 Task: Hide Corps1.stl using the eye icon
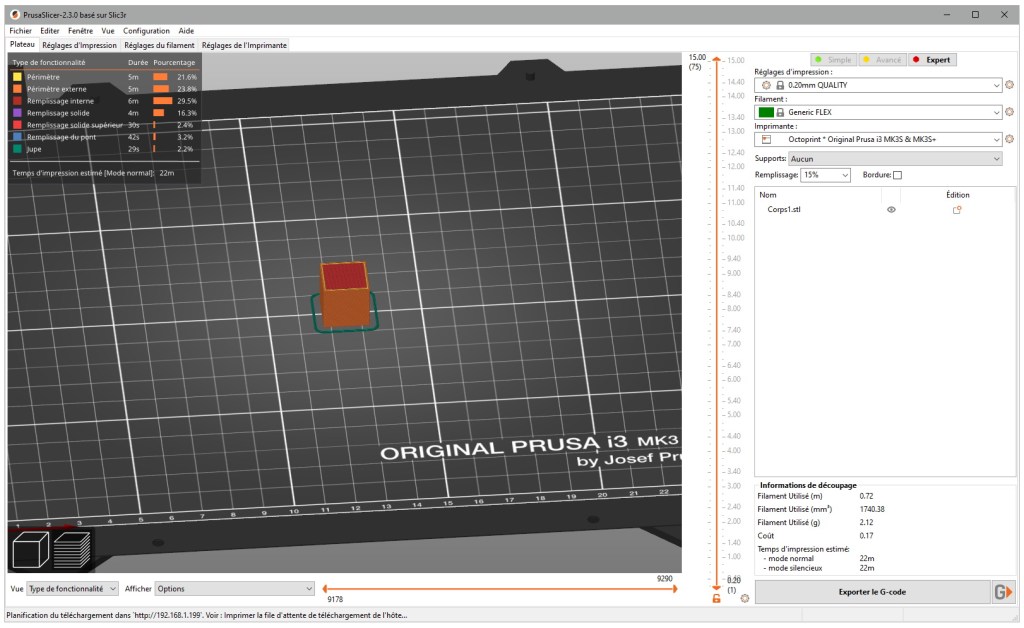891,210
